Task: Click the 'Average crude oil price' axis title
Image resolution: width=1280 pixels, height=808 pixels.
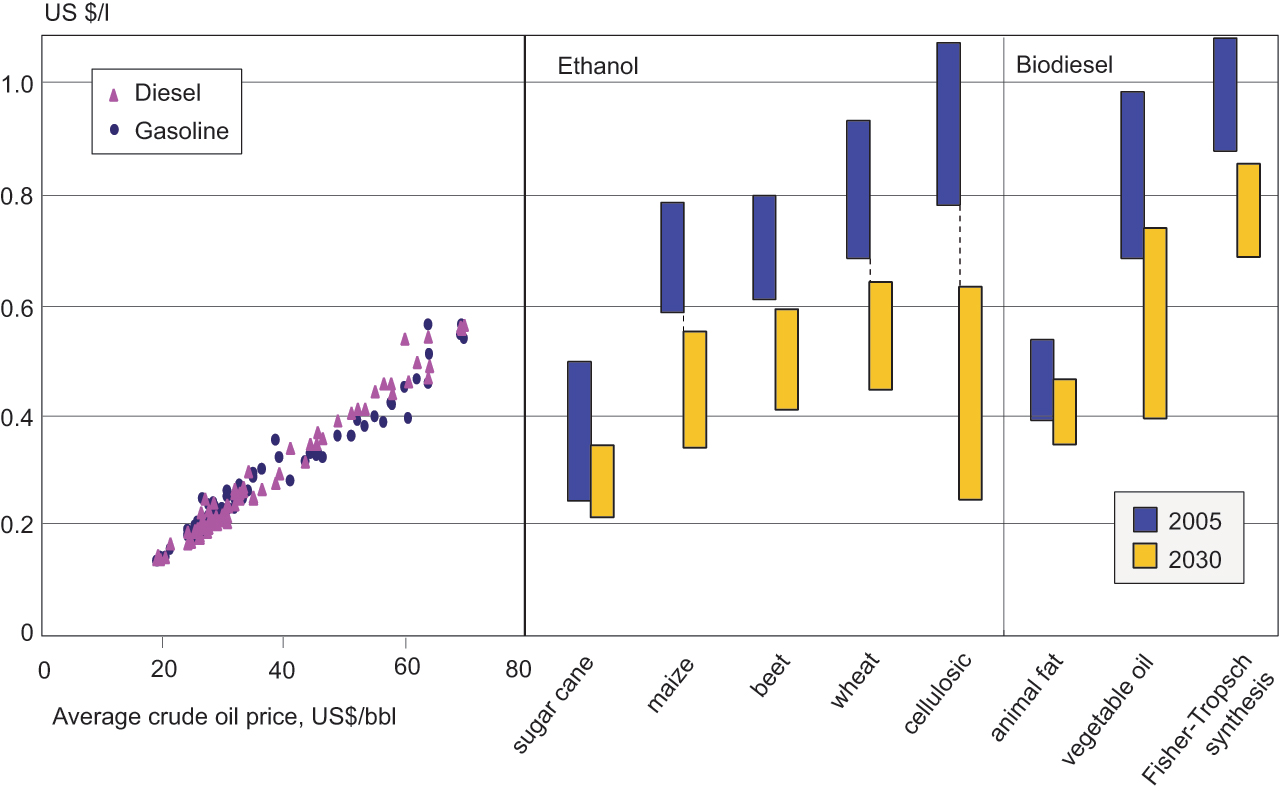Action: click(x=224, y=716)
